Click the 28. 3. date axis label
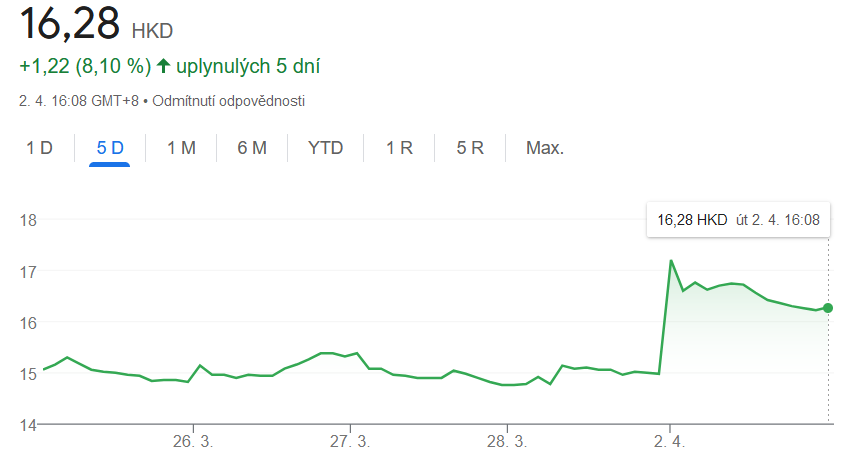Viewport: 855px width, 465px height. (508, 441)
